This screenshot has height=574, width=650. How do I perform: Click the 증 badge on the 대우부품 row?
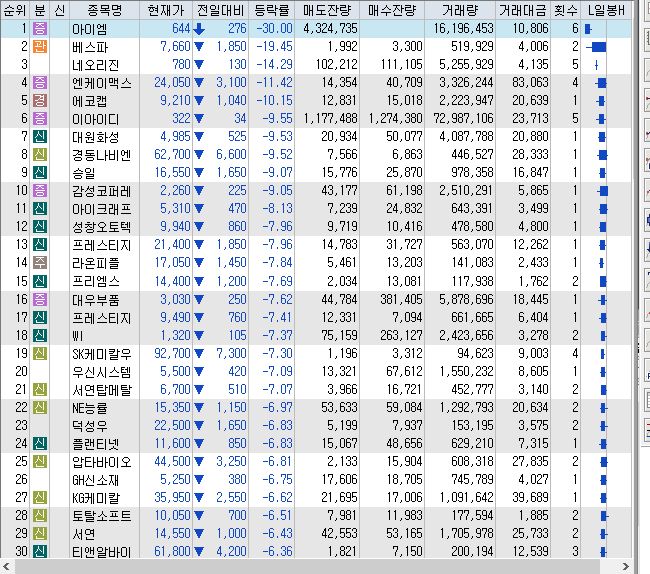click(40, 299)
